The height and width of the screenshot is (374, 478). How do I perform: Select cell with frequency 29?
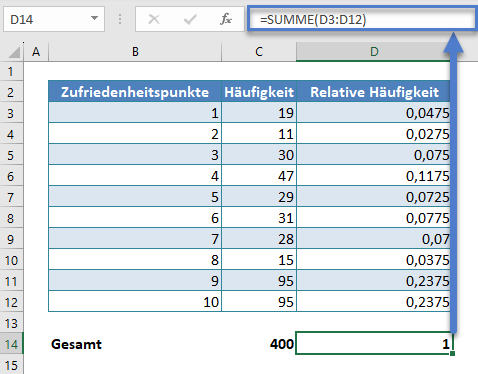259,197
